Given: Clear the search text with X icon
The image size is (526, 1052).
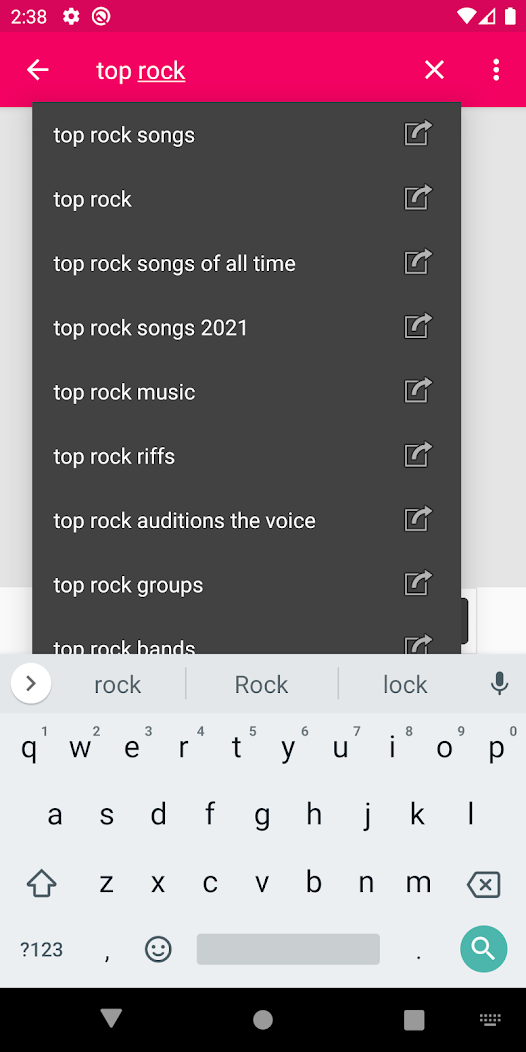Looking at the screenshot, I should click(x=434, y=70).
